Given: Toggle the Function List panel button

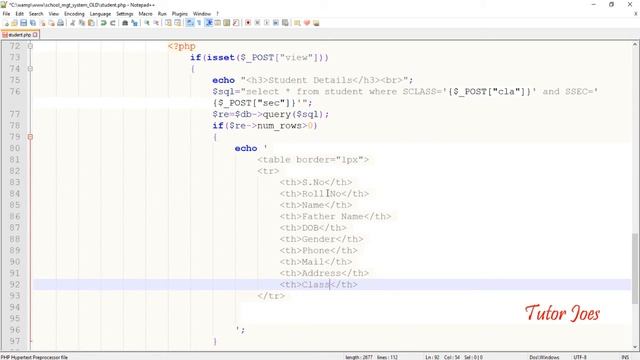Looking at the screenshot, I should 236,23.
